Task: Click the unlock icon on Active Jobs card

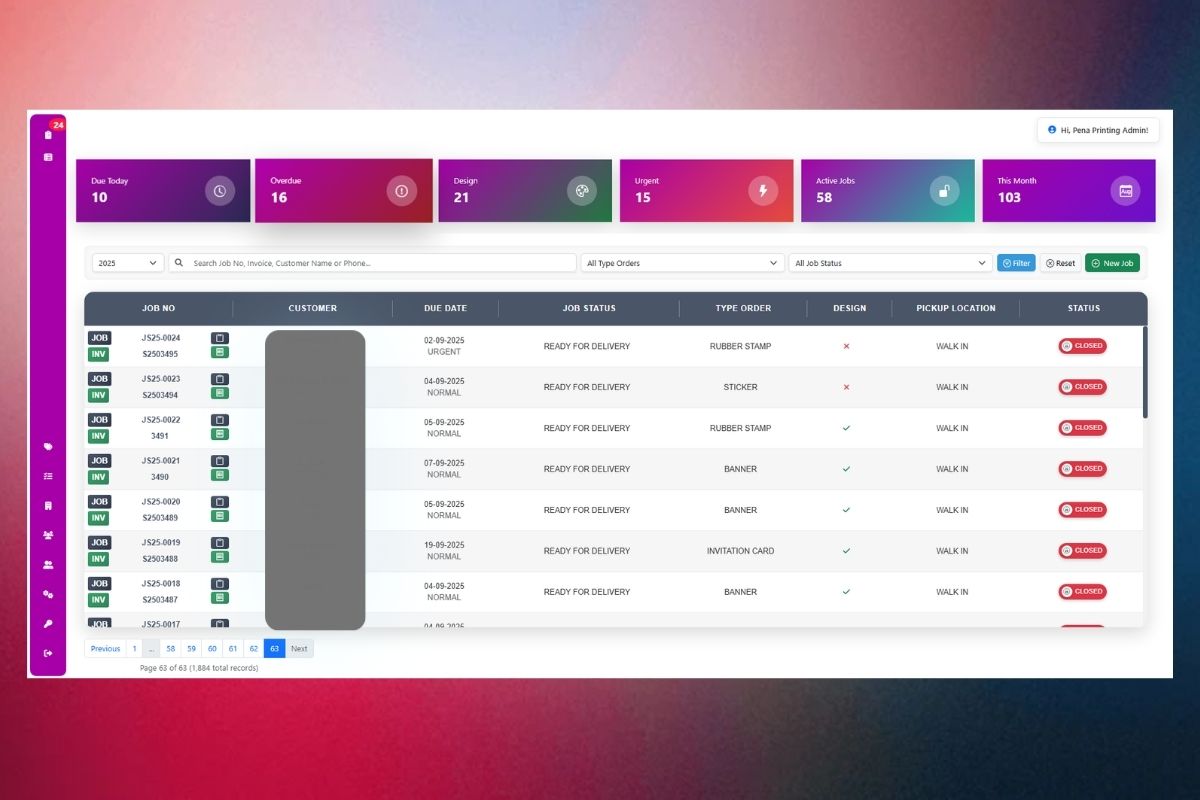Action: (944, 191)
